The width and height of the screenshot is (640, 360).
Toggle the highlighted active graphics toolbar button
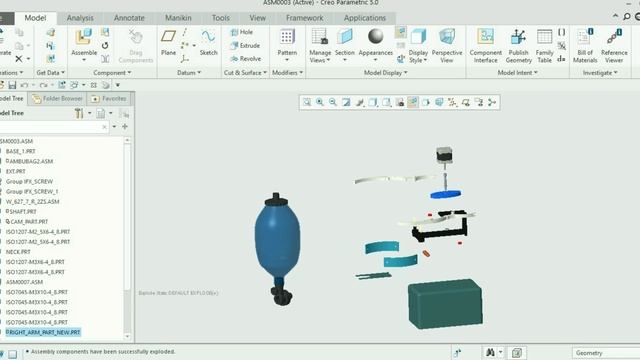pyautogui.click(x=413, y=102)
